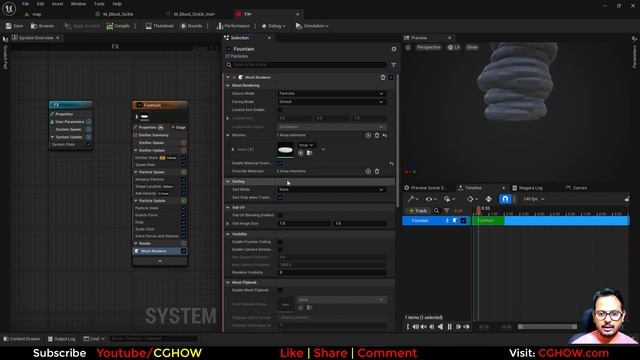Add an Override Materials array element
The image size is (640, 360).
coord(368,171)
